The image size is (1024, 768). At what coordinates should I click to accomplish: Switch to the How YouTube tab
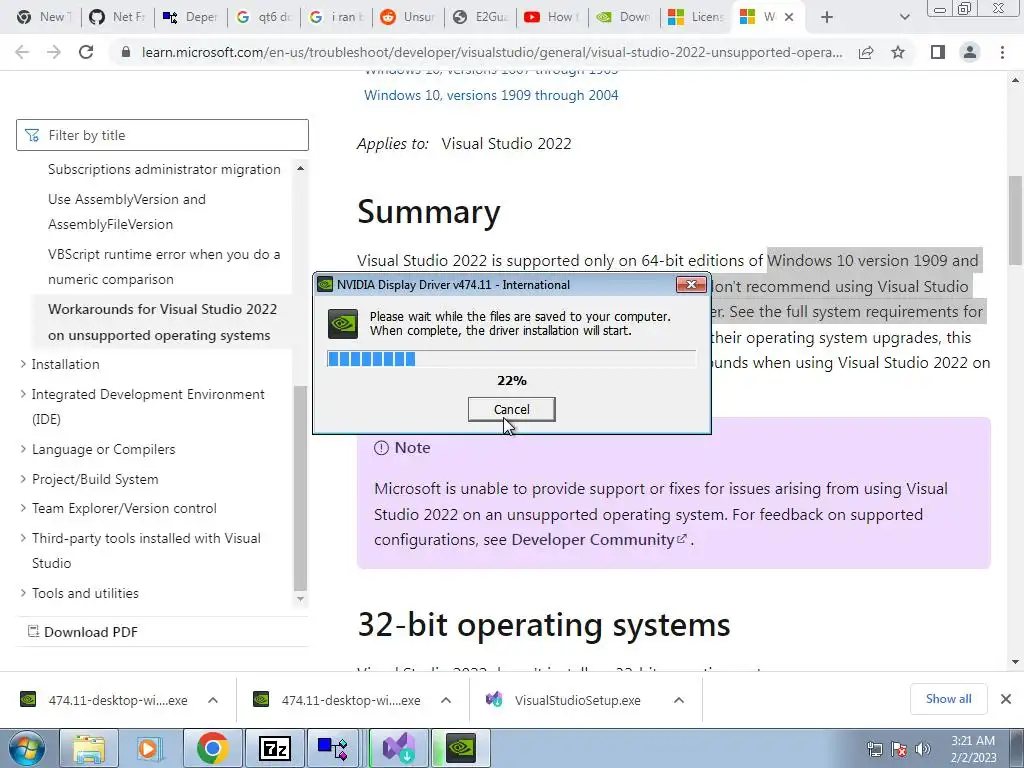(554, 17)
